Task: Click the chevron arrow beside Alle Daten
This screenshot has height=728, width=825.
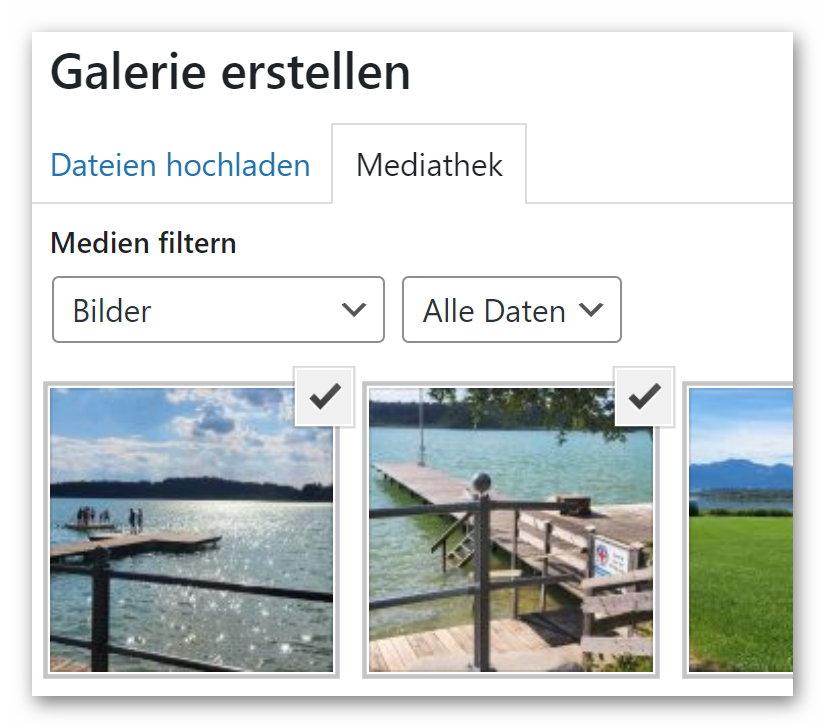Action: 591,310
